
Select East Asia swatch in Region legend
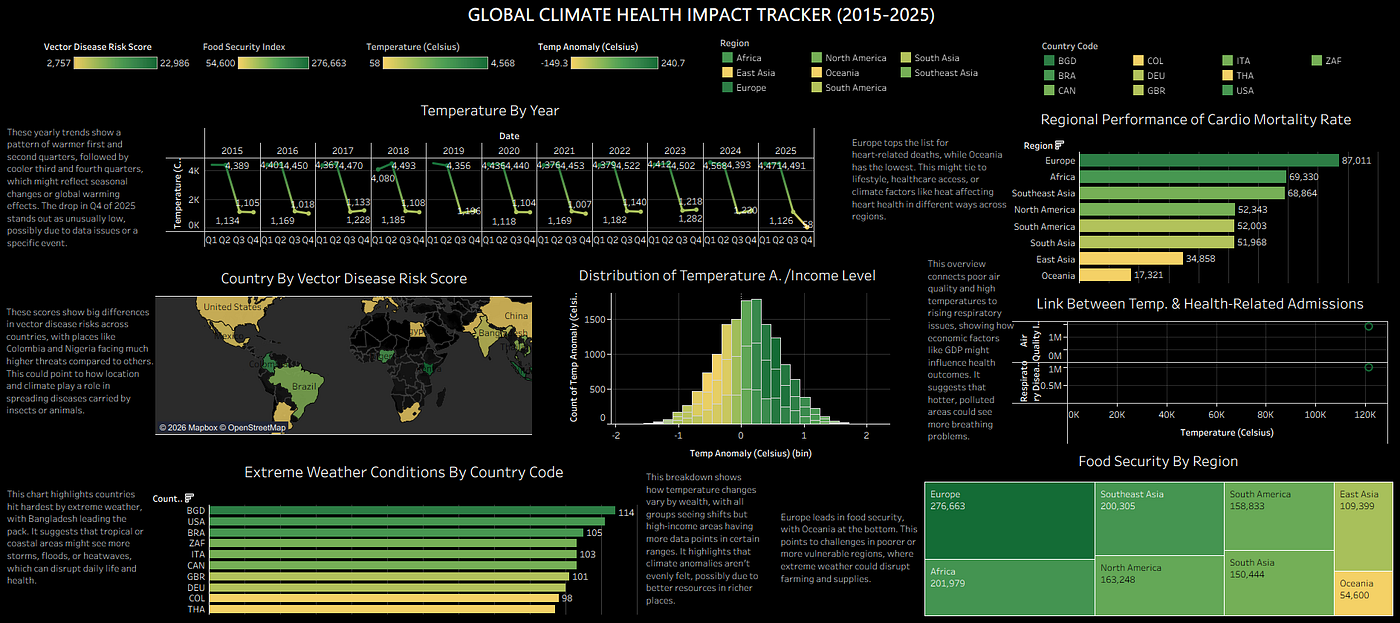726,73
